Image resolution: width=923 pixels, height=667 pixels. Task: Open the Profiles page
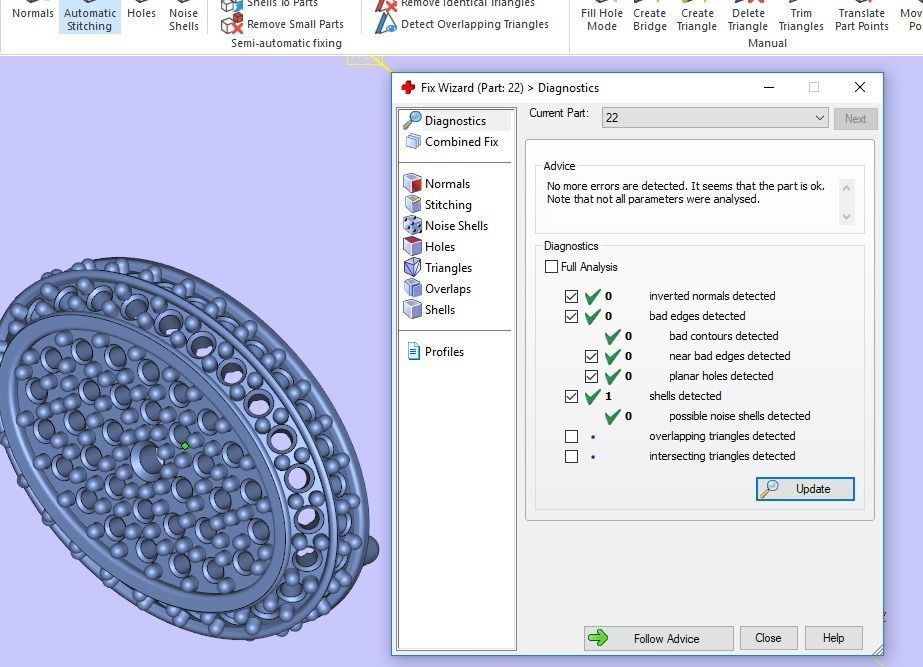436,352
